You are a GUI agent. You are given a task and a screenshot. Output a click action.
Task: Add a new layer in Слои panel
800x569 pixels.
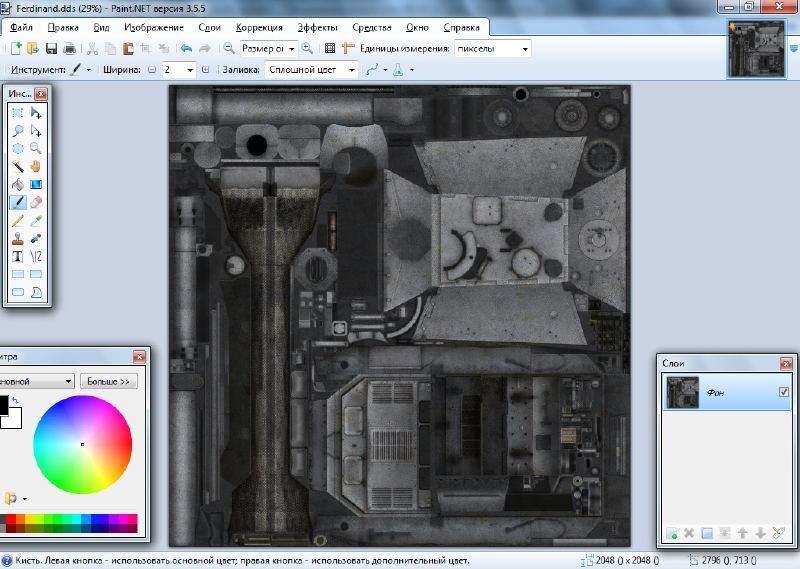[671, 534]
